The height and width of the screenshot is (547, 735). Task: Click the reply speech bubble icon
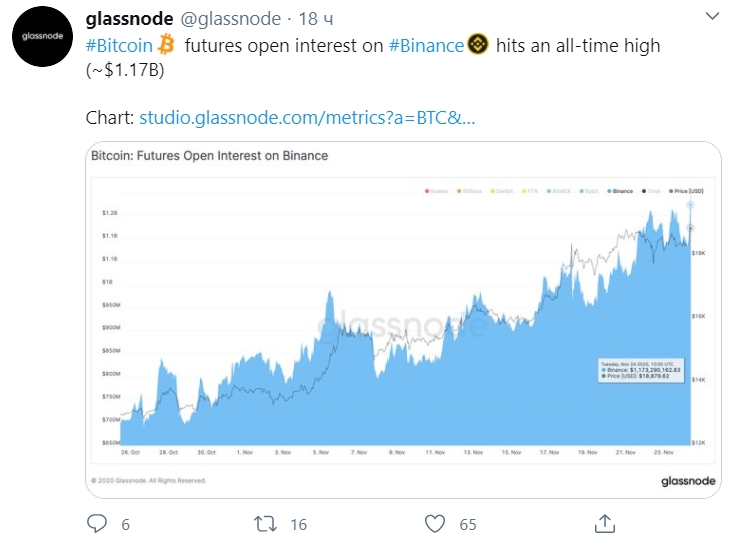[x=97, y=524]
